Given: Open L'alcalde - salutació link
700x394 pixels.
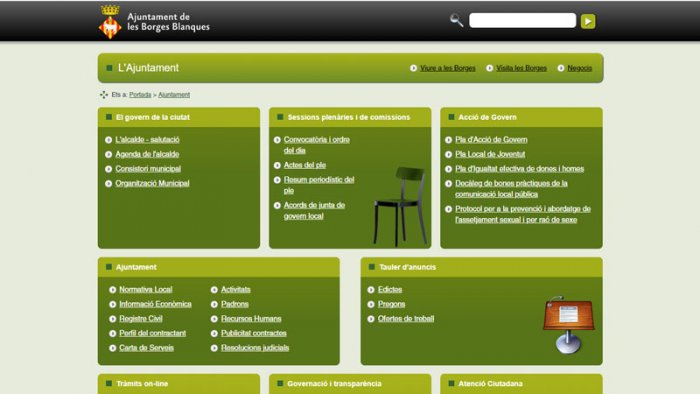Looking at the screenshot, I should click(x=147, y=140).
